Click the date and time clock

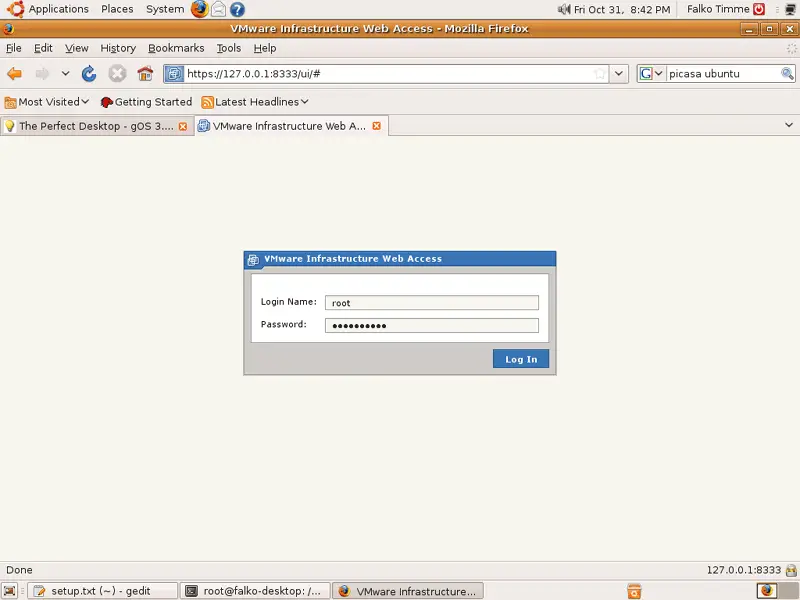point(622,9)
